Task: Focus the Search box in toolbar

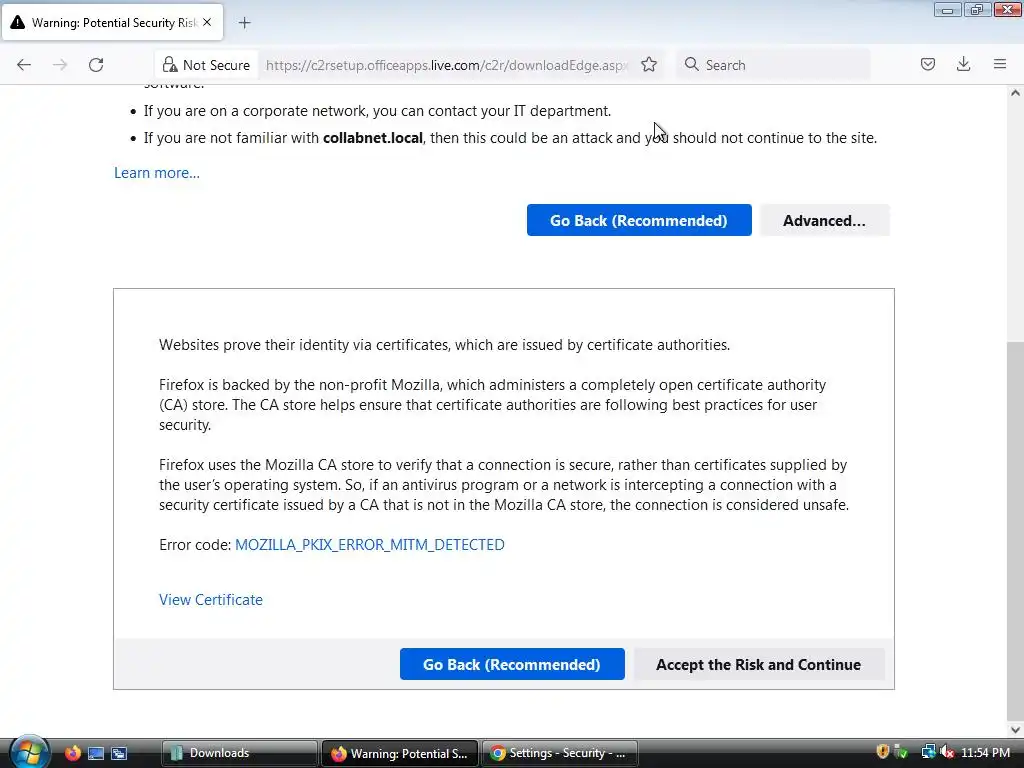Action: pyautogui.click(x=774, y=65)
